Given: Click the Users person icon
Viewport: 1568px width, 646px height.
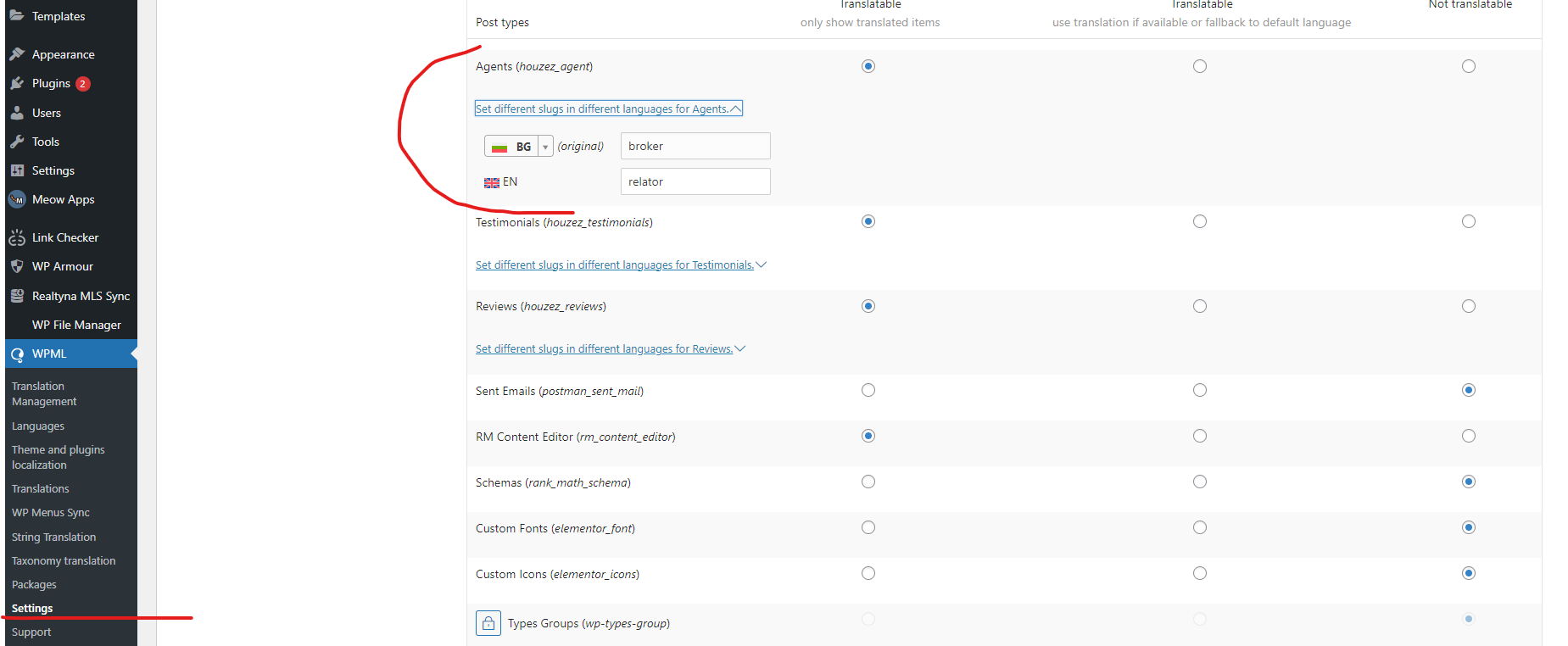Looking at the screenshot, I should pos(17,113).
